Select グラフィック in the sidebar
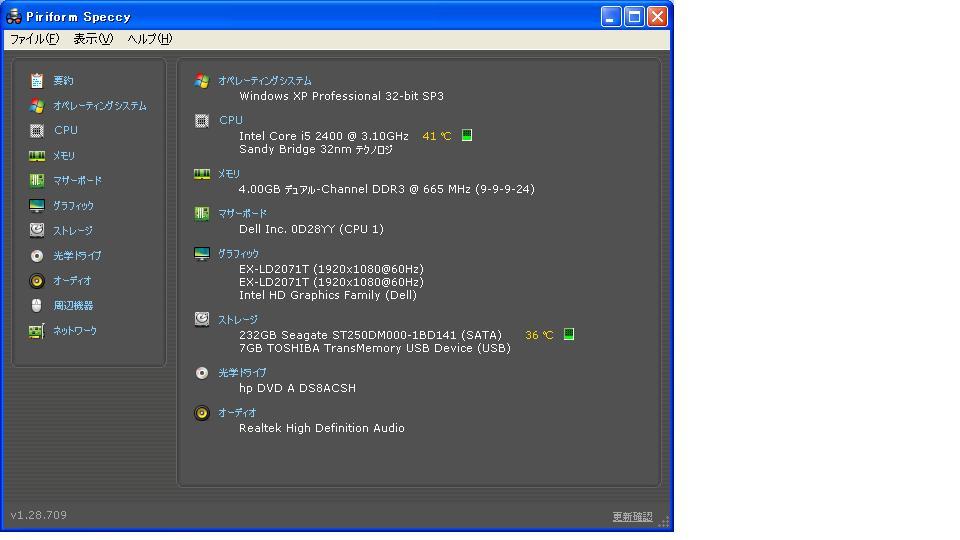The image size is (960, 540). tap(73, 206)
